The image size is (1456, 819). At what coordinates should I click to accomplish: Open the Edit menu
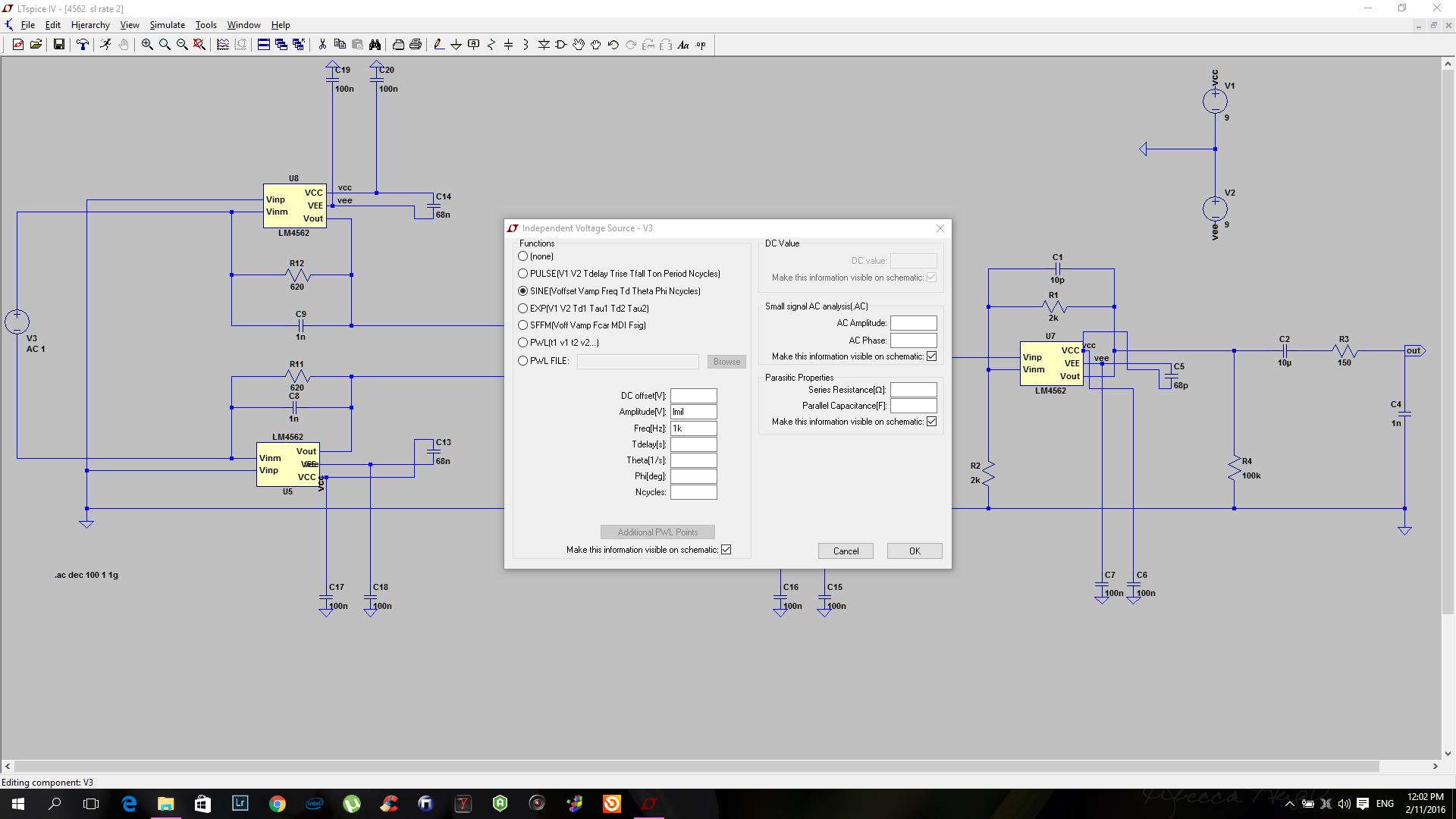(x=52, y=25)
